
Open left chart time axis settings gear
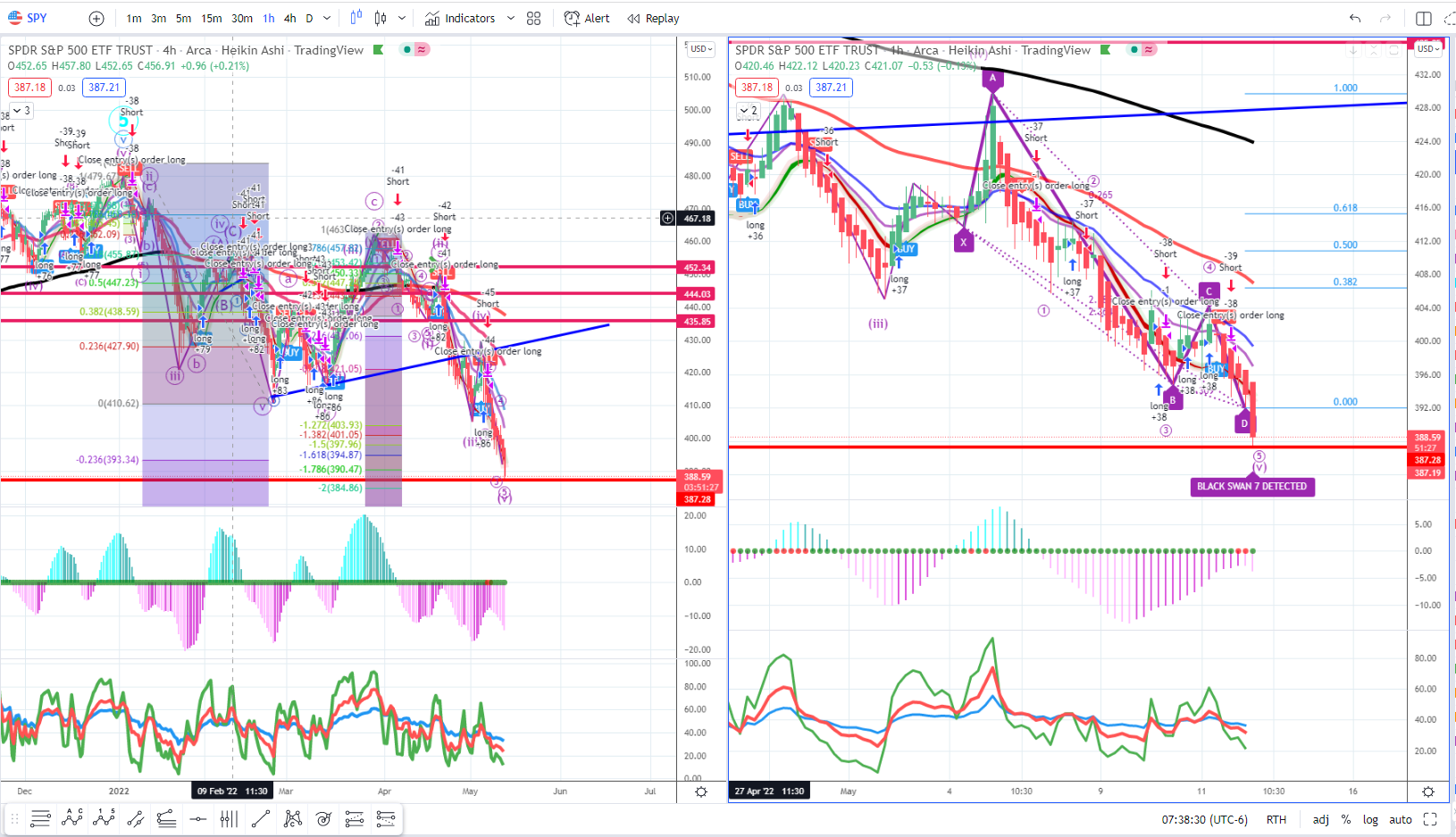pos(701,791)
